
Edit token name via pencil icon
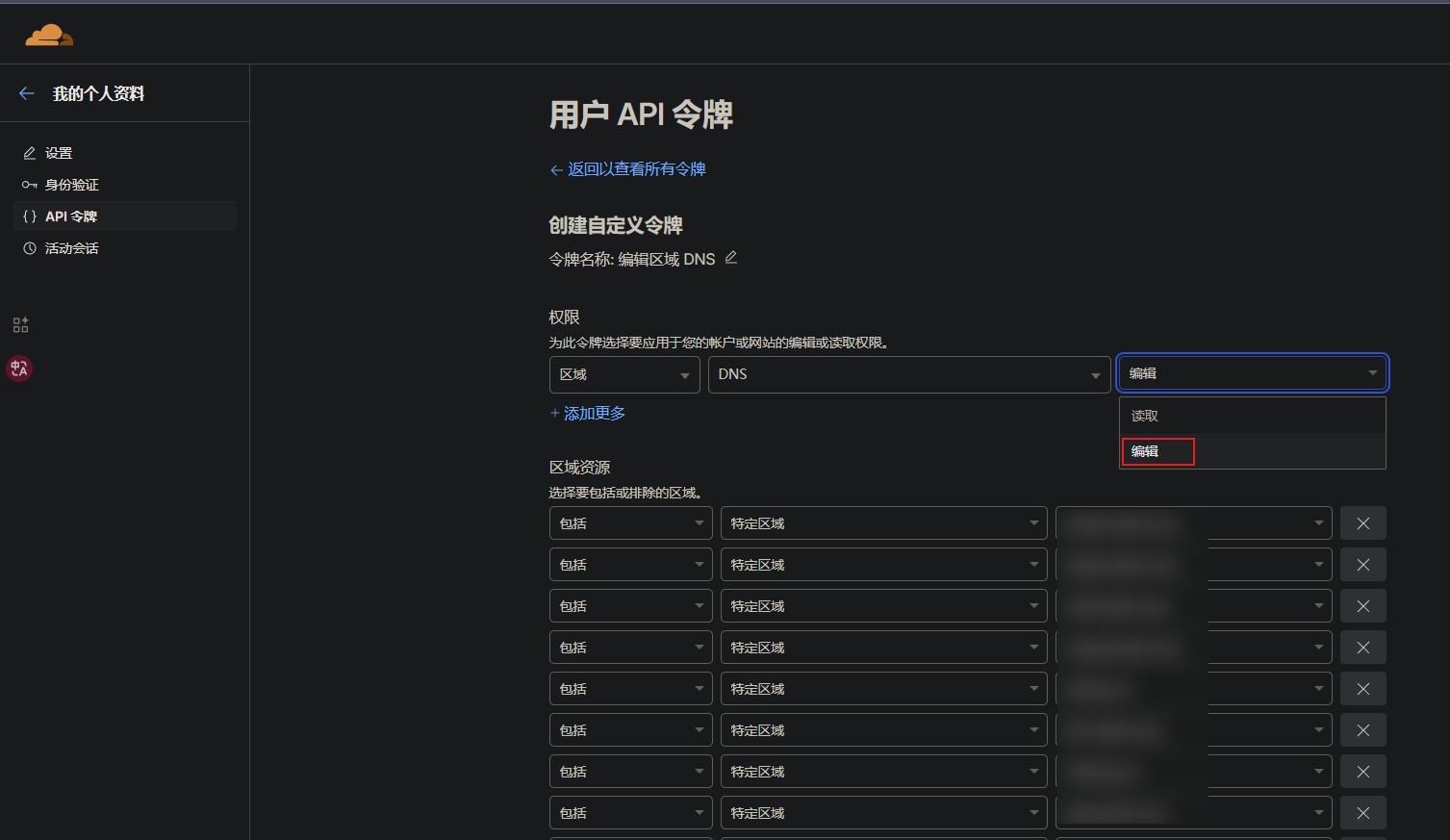731,258
